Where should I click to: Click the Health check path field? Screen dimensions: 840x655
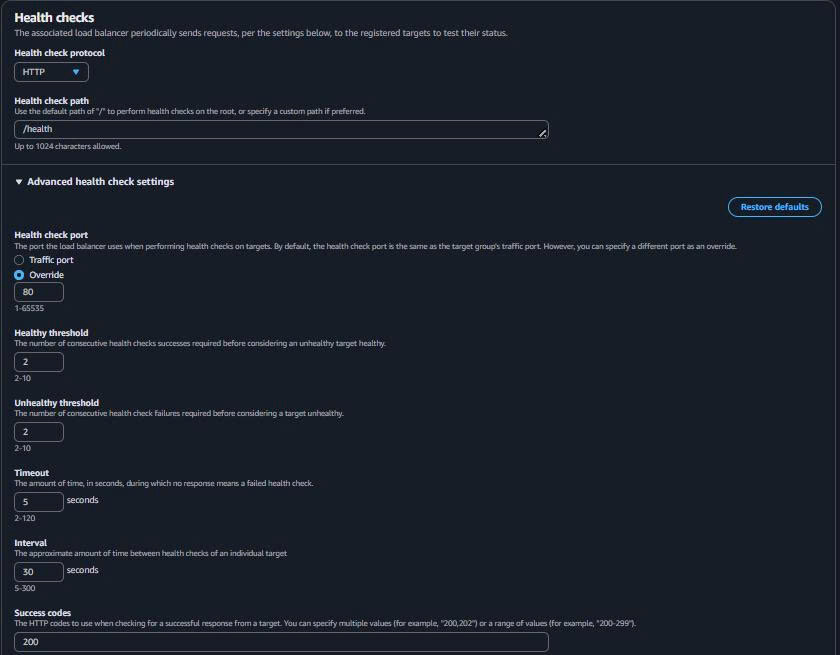280,130
